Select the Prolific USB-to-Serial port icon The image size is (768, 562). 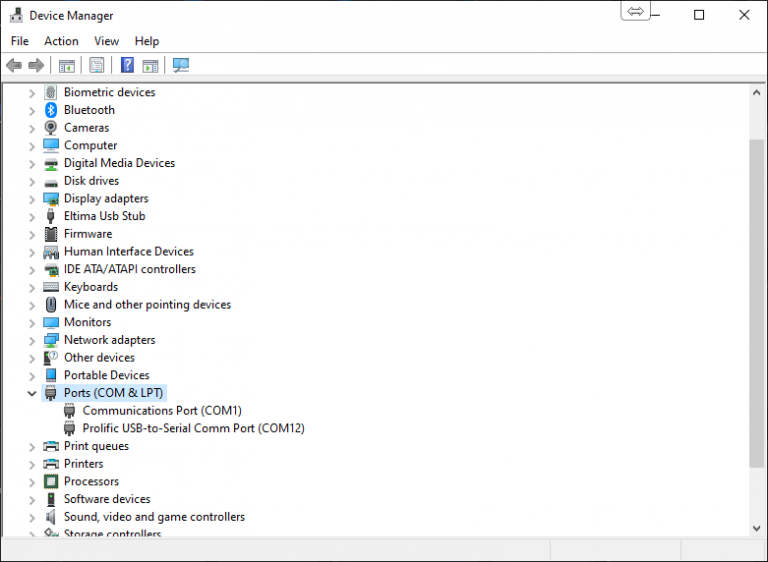(x=70, y=428)
